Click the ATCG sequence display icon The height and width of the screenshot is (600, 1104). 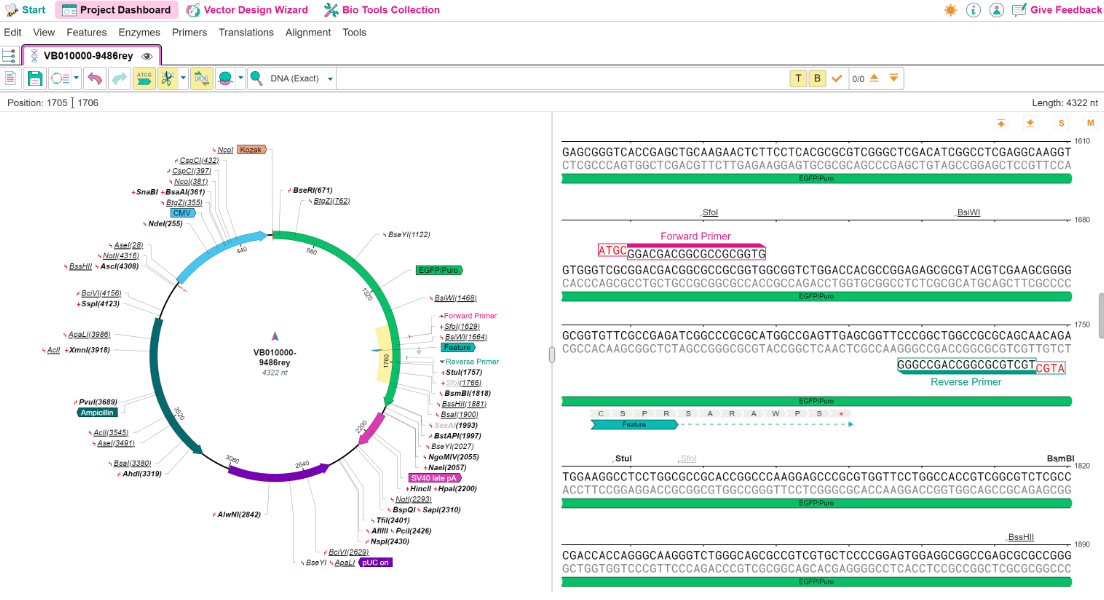pos(144,79)
